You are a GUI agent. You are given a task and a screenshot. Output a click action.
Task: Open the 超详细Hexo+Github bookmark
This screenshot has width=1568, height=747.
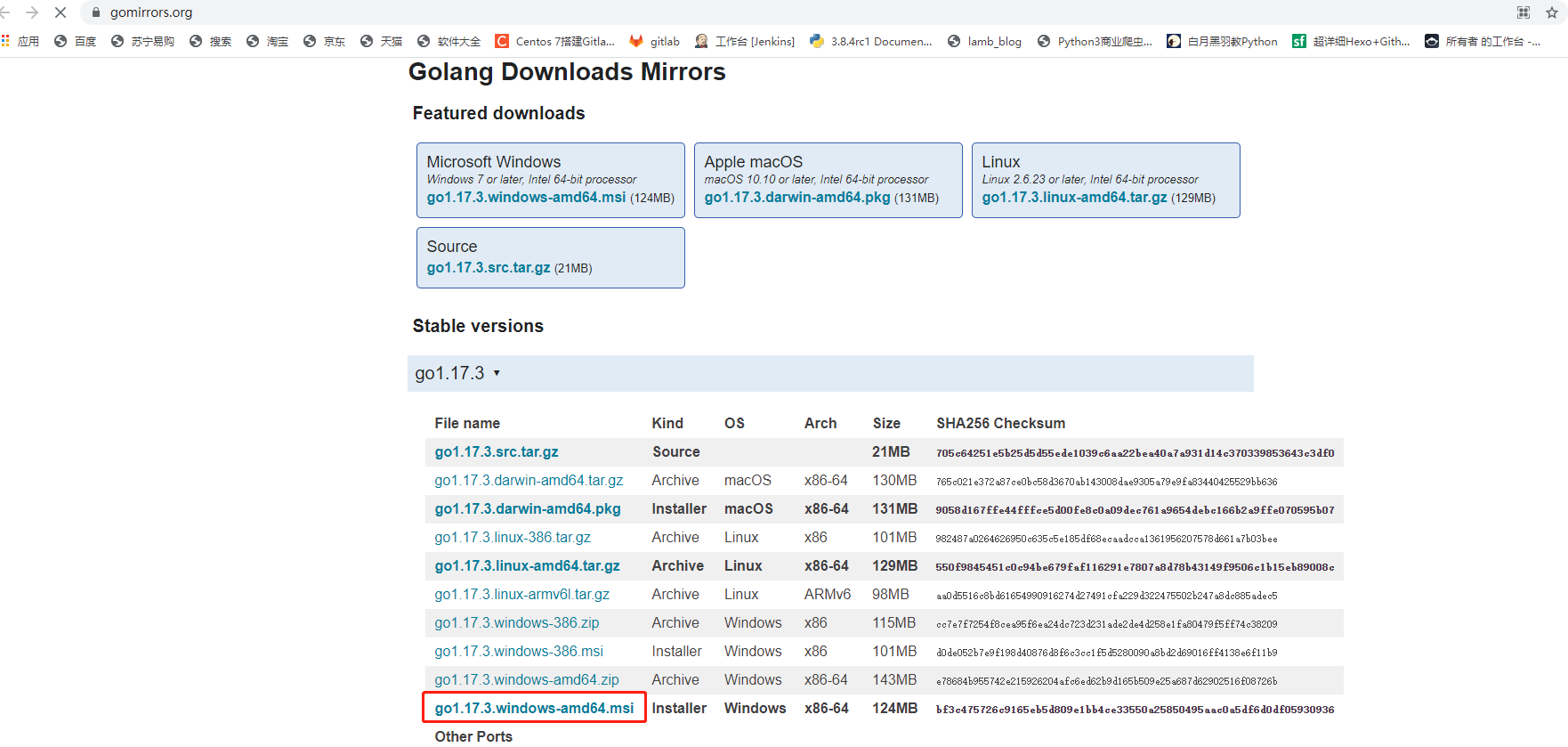click(1351, 41)
